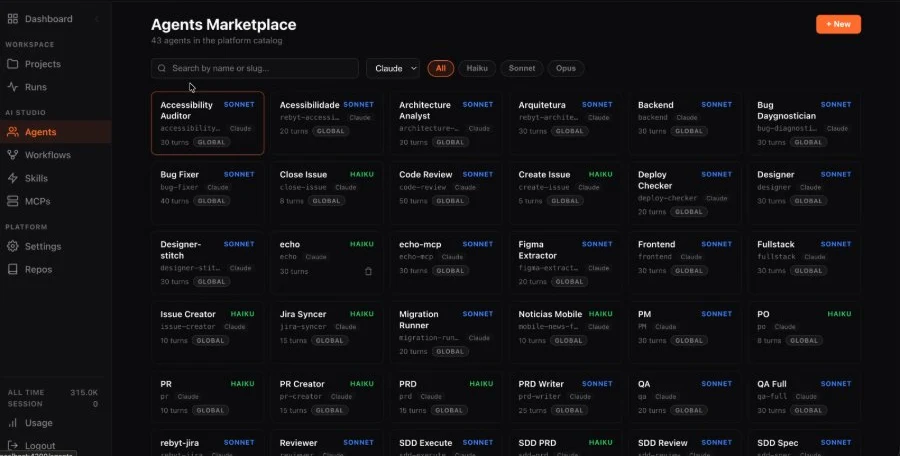Open the Dashboard grid icon
Viewport: 900px width, 456px height.
point(12,19)
